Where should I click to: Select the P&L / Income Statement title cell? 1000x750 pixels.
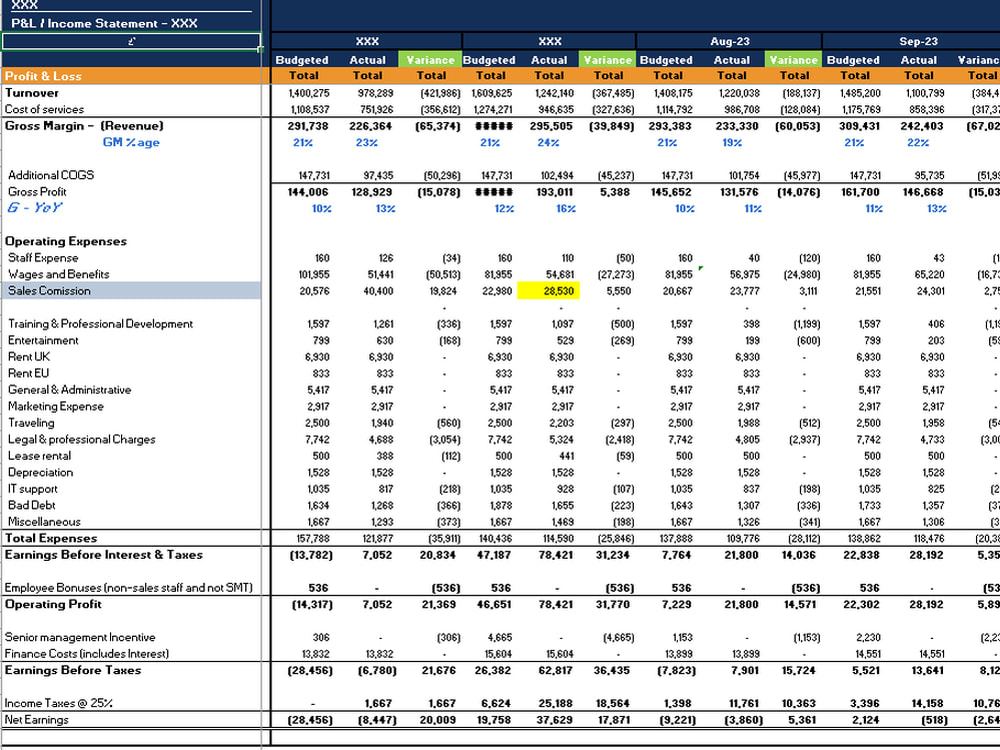(x=105, y=23)
